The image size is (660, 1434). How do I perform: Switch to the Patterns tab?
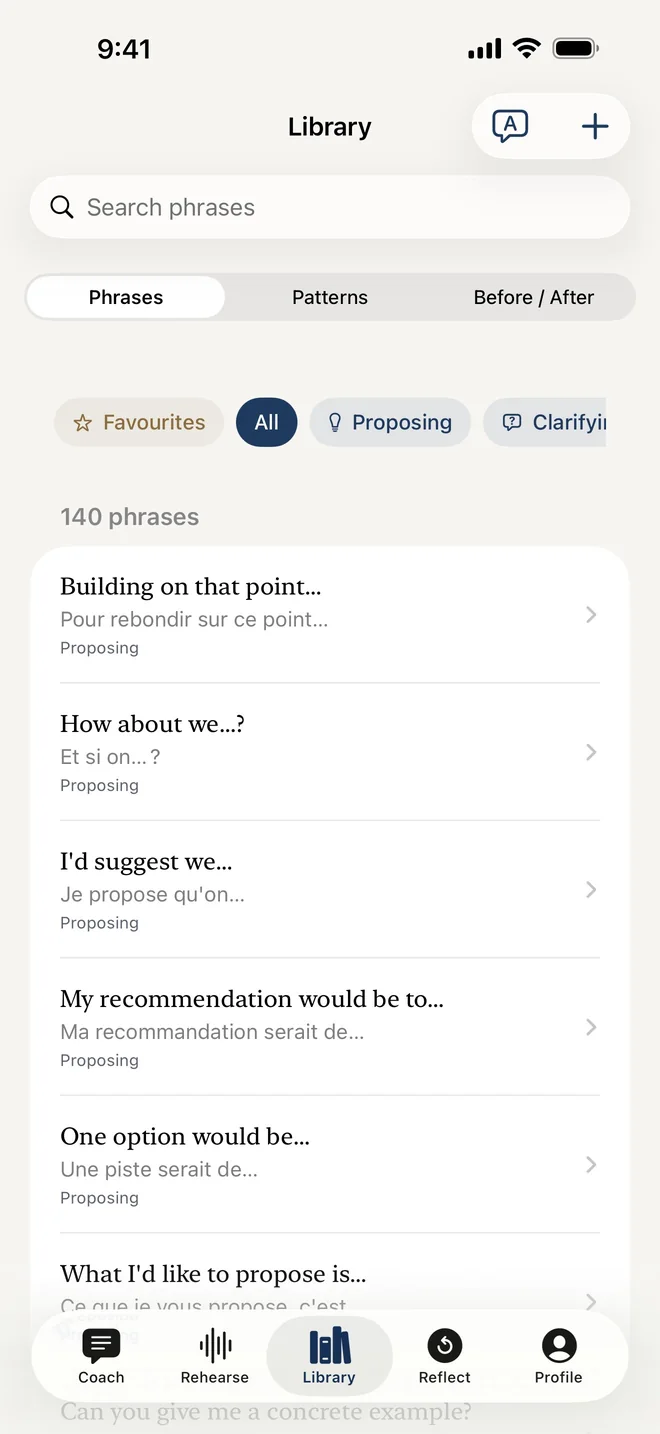click(330, 297)
